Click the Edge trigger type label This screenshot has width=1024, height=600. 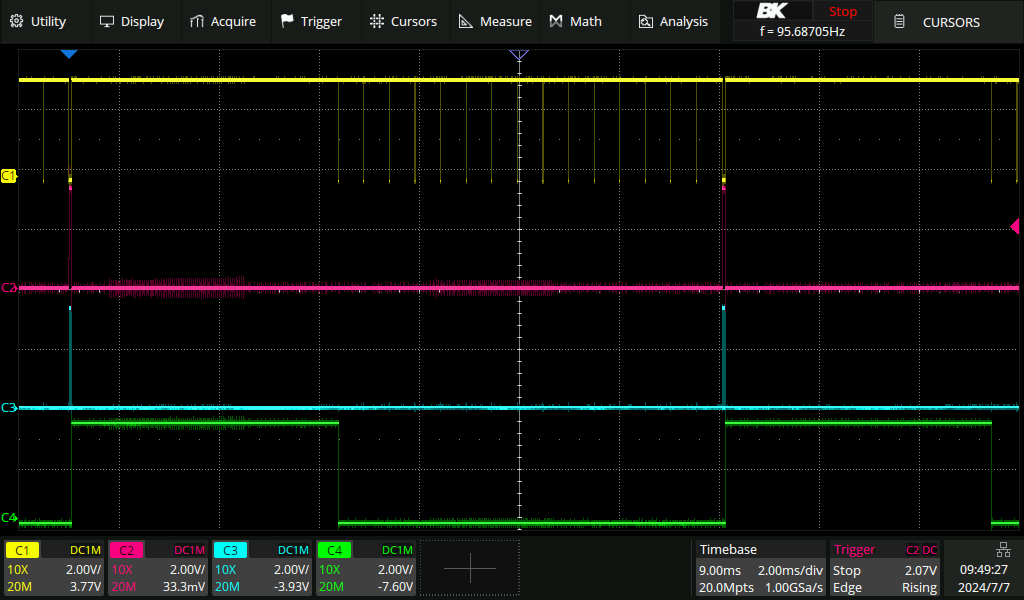[x=846, y=587]
